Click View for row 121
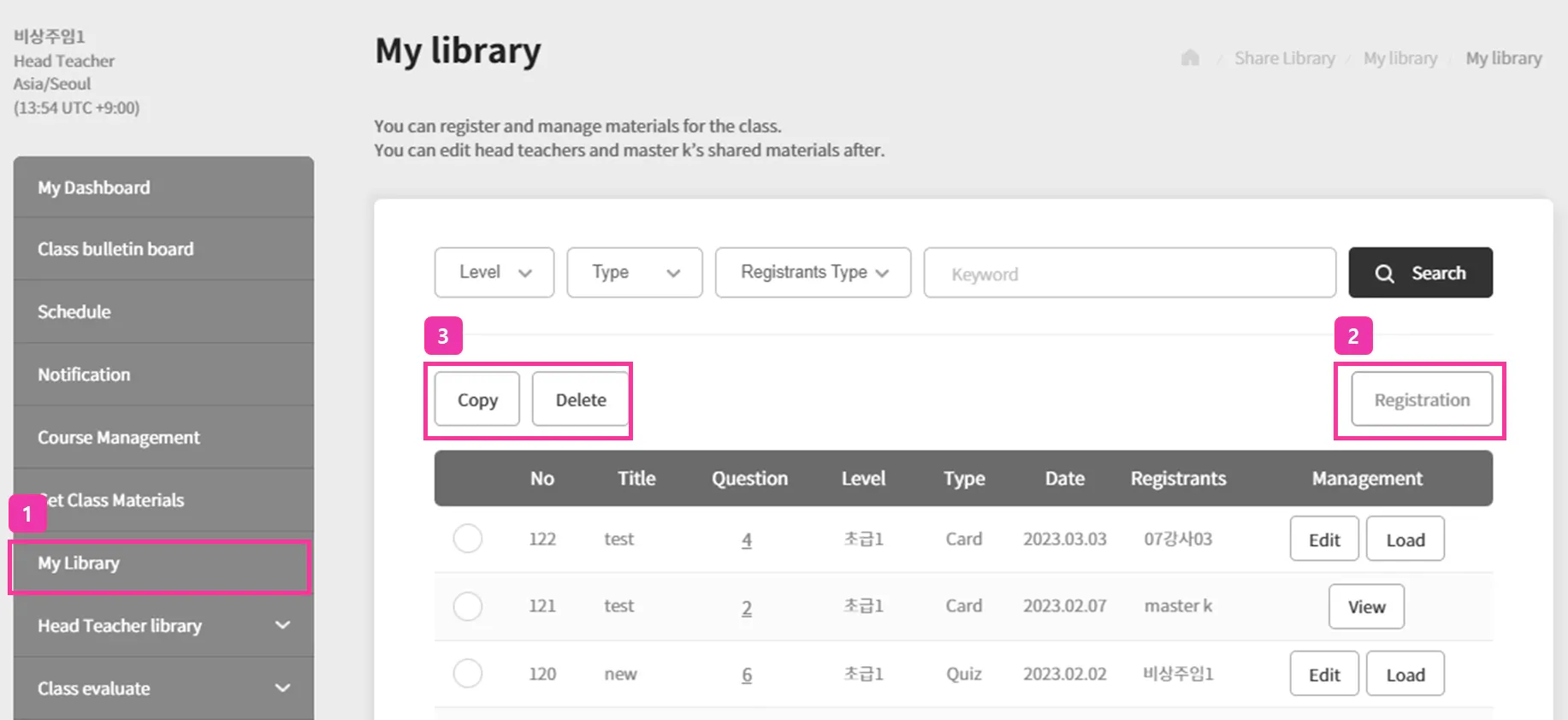The height and width of the screenshot is (720, 1568). [x=1366, y=606]
